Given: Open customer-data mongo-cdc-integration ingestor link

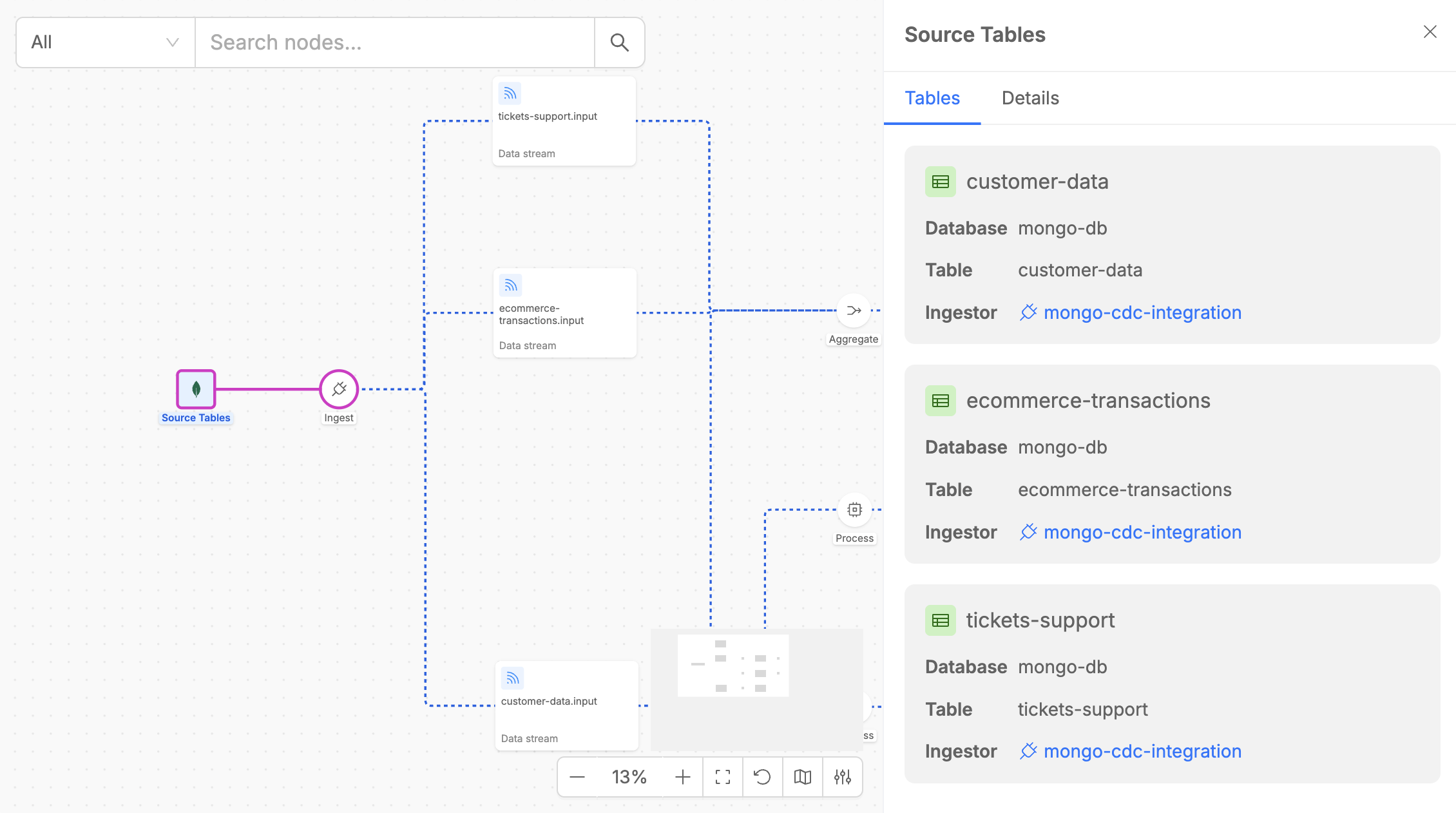Looking at the screenshot, I should 1142,312.
